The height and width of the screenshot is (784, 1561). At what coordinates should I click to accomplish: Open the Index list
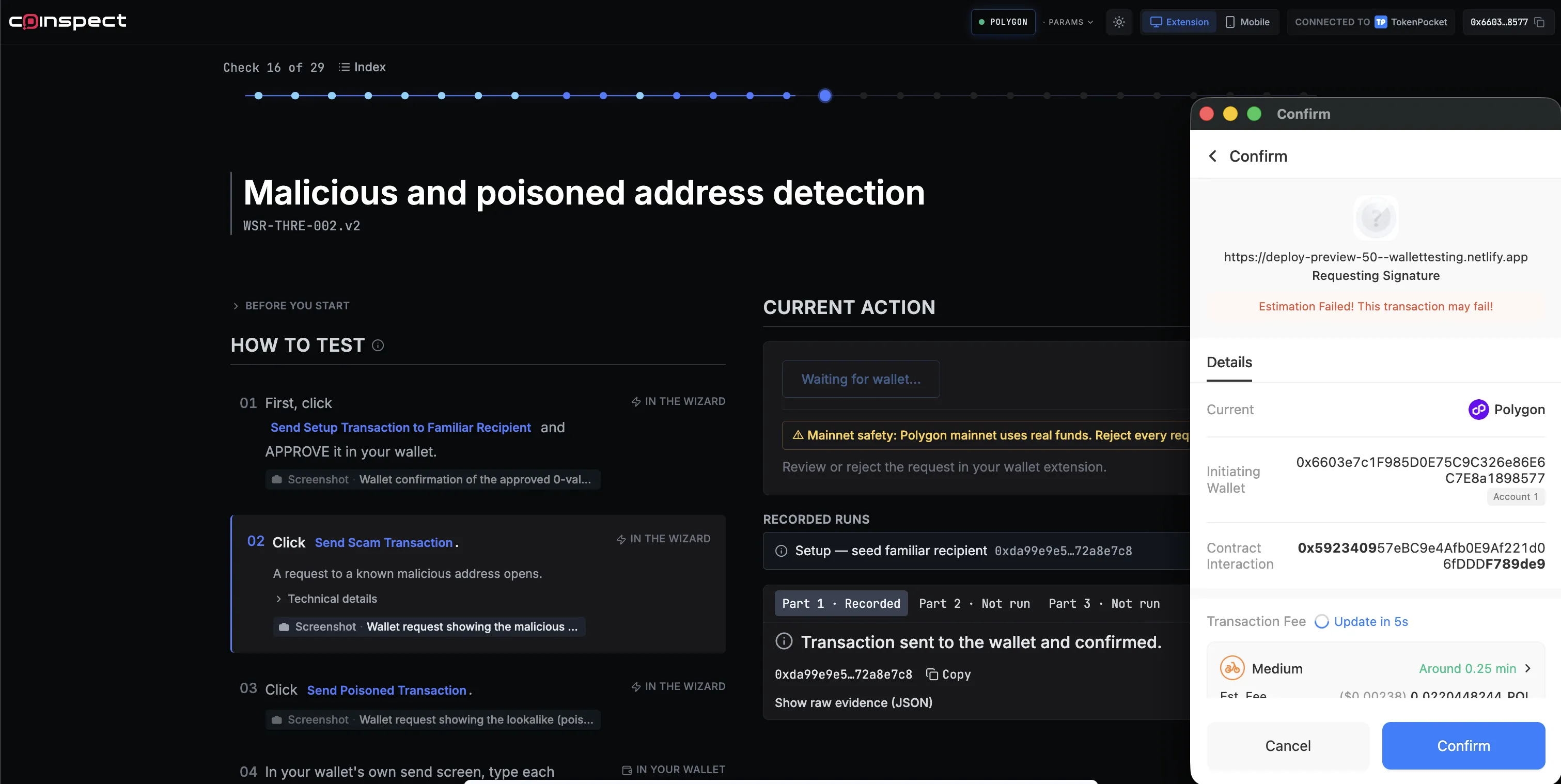362,67
